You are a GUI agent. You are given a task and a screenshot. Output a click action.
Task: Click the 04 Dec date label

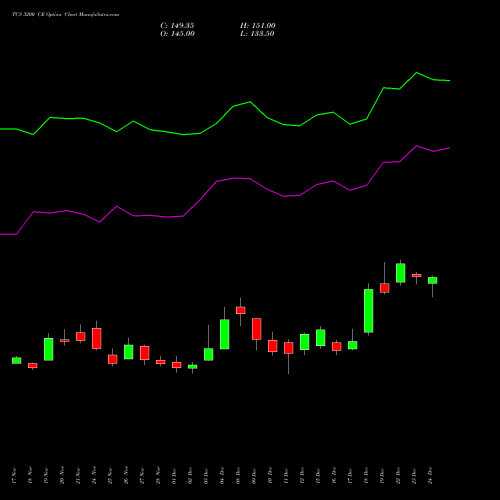tap(222, 476)
